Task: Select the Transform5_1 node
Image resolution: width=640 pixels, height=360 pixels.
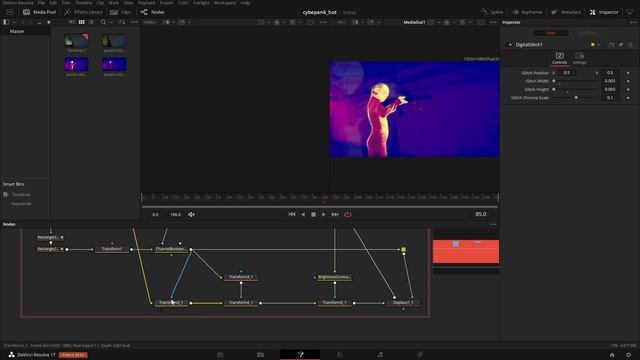Action: pos(334,303)
